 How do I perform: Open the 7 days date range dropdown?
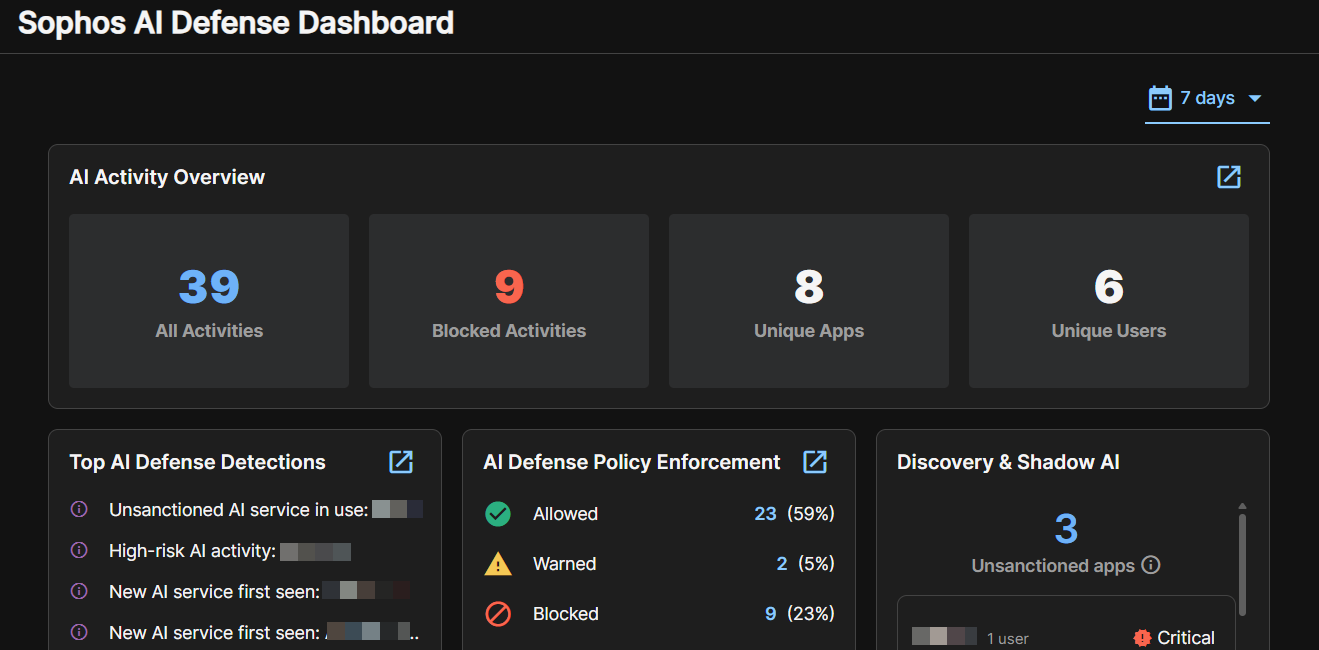point(1207,99)
